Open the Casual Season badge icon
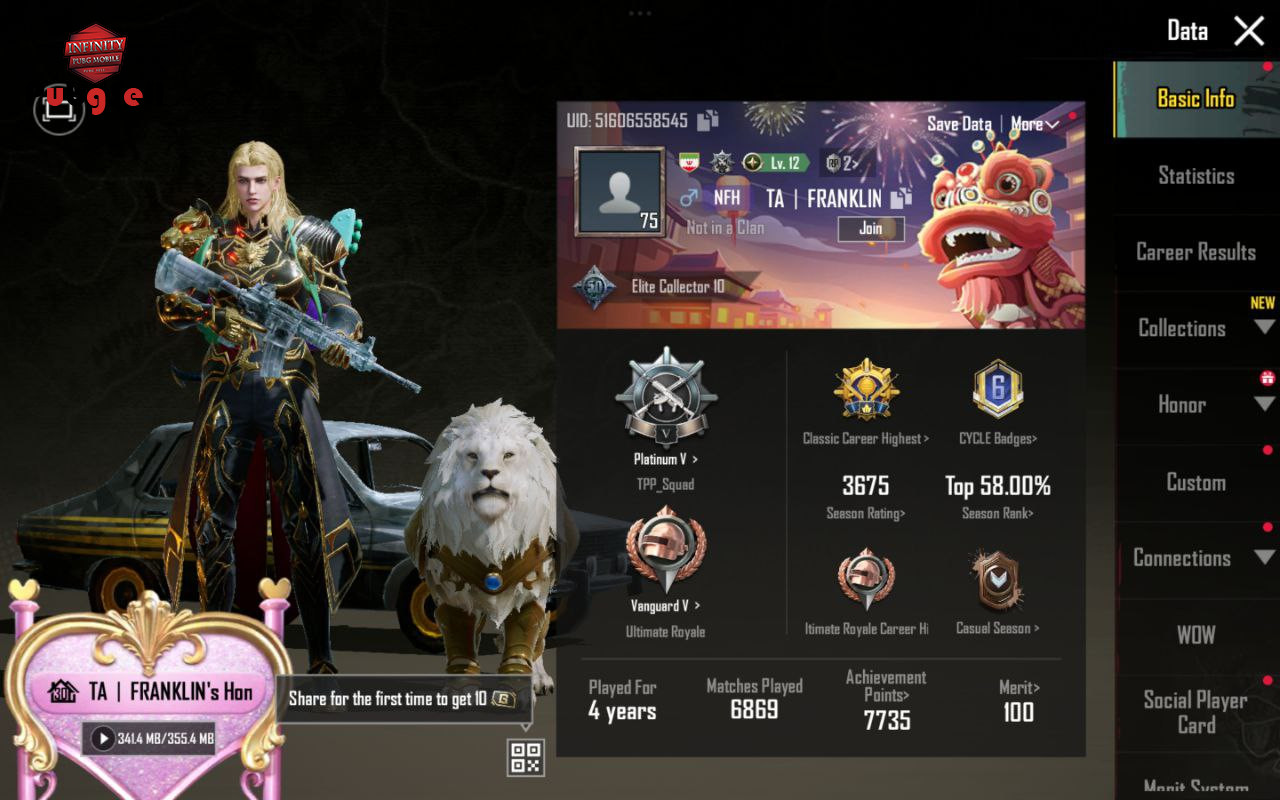Viewport: 1280px width, 800px height. tap(997, 580)
